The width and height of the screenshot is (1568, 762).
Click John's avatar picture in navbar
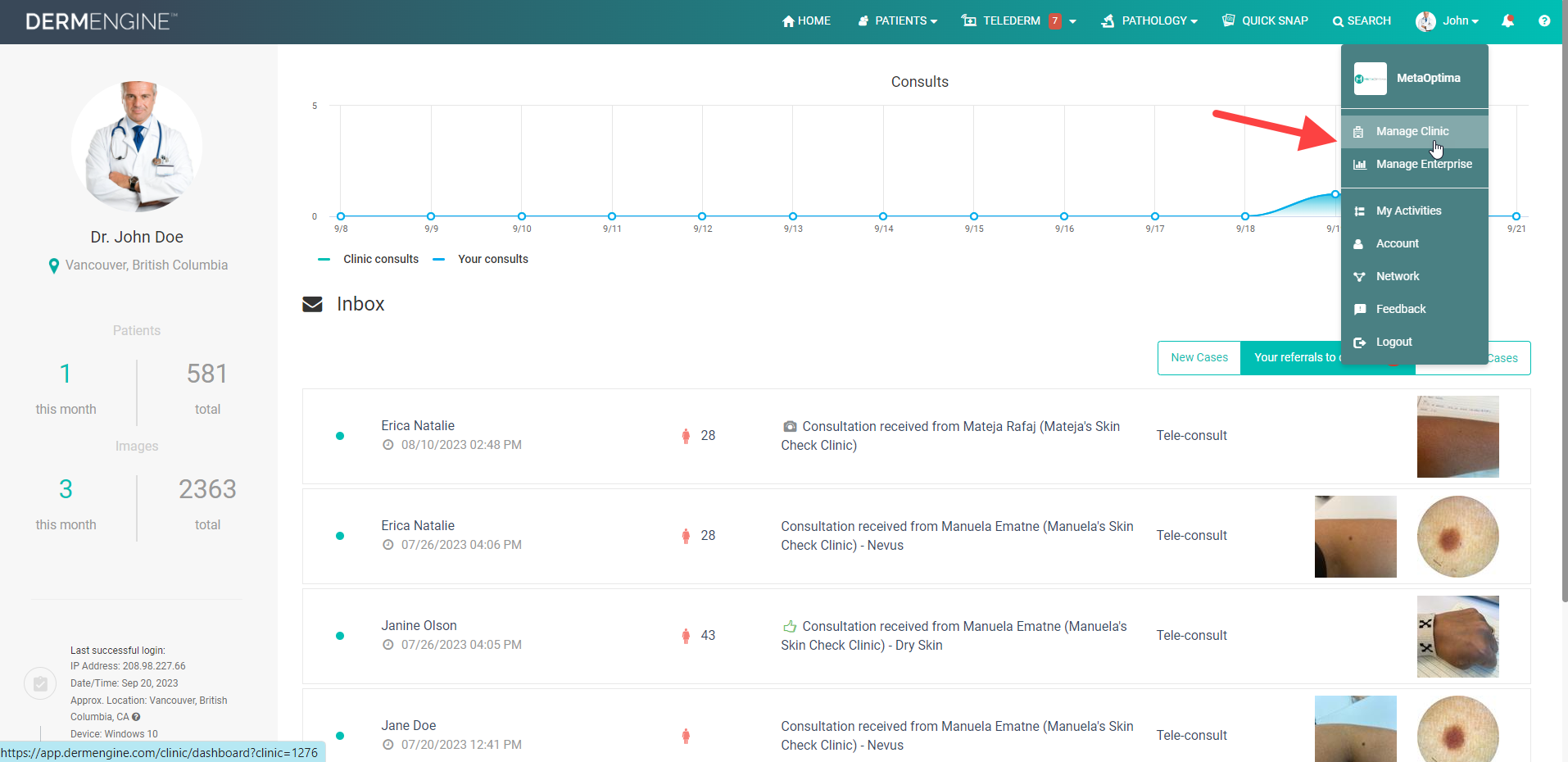click(1425, 21)
